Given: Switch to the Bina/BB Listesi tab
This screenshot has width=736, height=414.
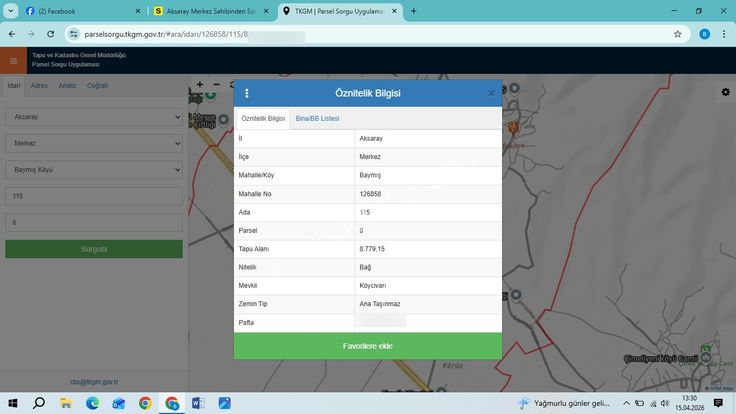Looking at the screenshot, I should pos(317,118).
